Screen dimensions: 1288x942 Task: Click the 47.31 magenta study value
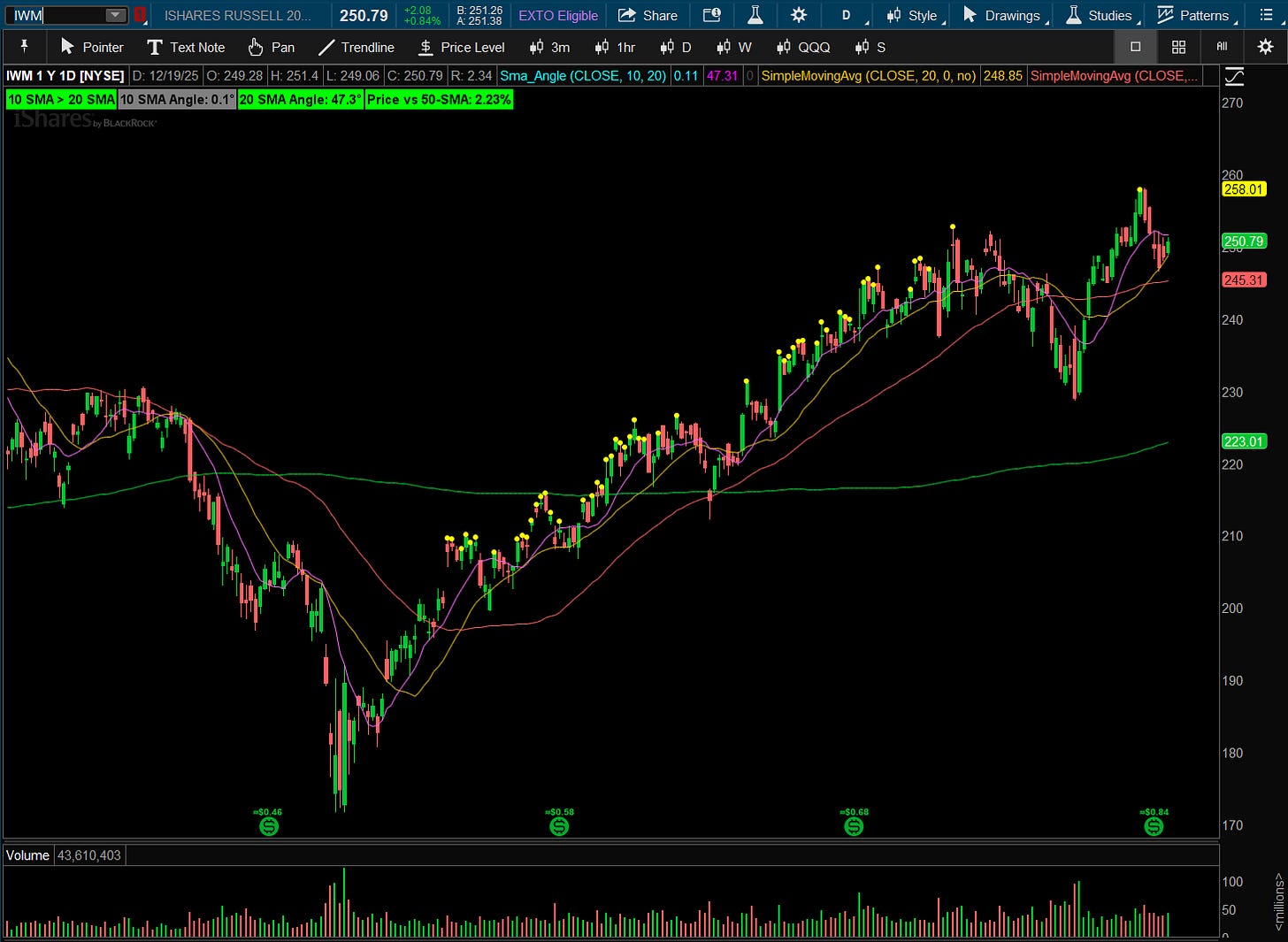pyautogui.click(x=722, y=76)
